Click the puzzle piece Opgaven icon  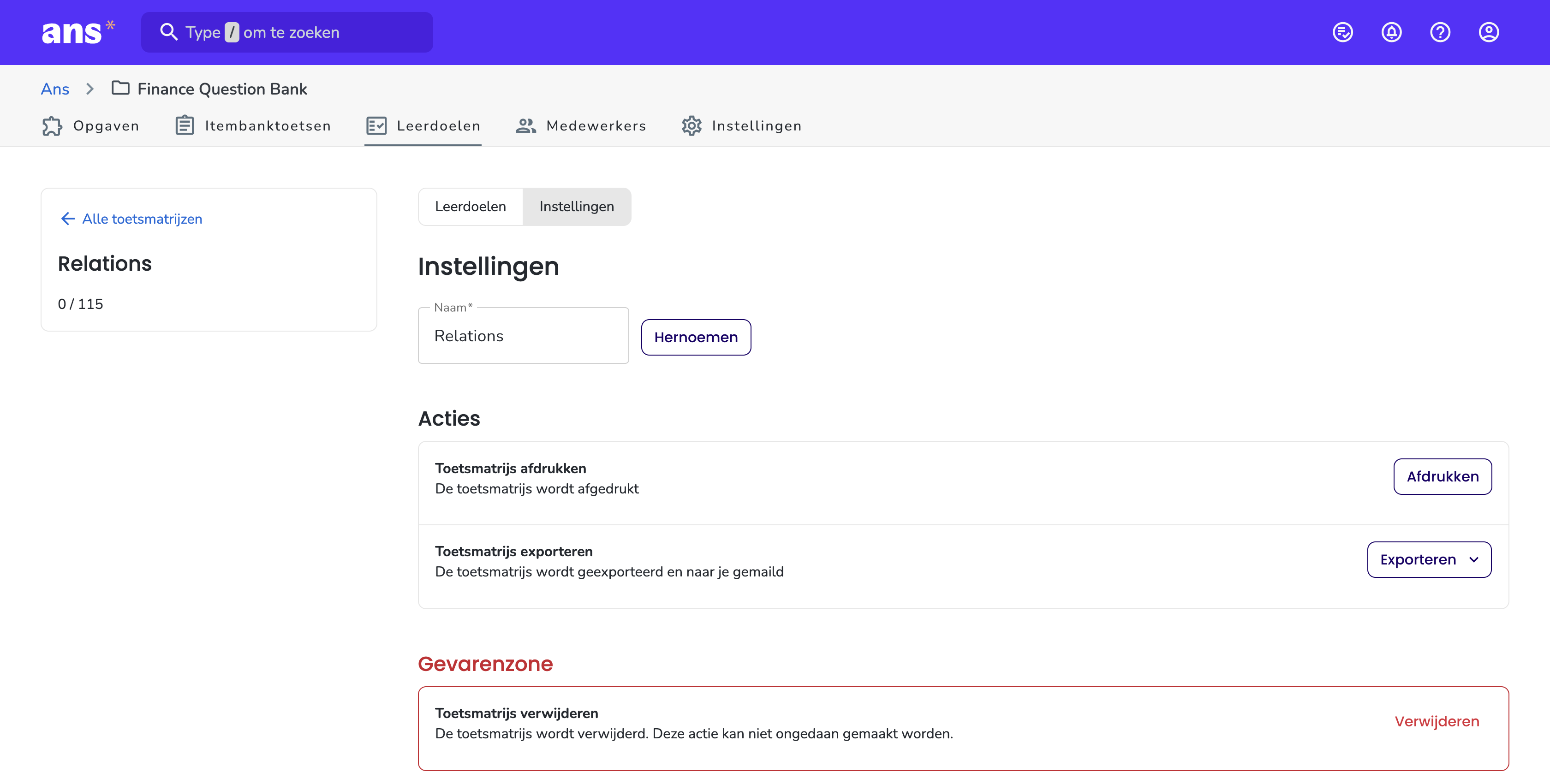[x=52, y=126]
